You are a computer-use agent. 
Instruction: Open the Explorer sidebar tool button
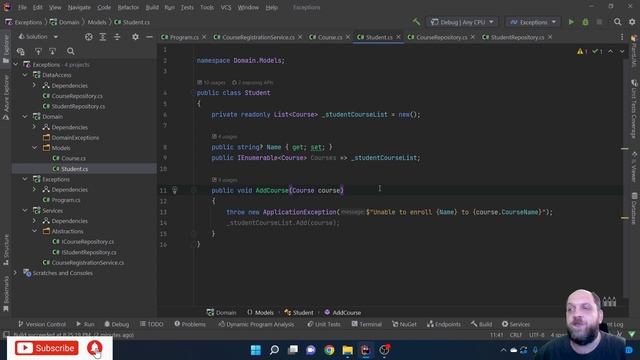point(6,49)
